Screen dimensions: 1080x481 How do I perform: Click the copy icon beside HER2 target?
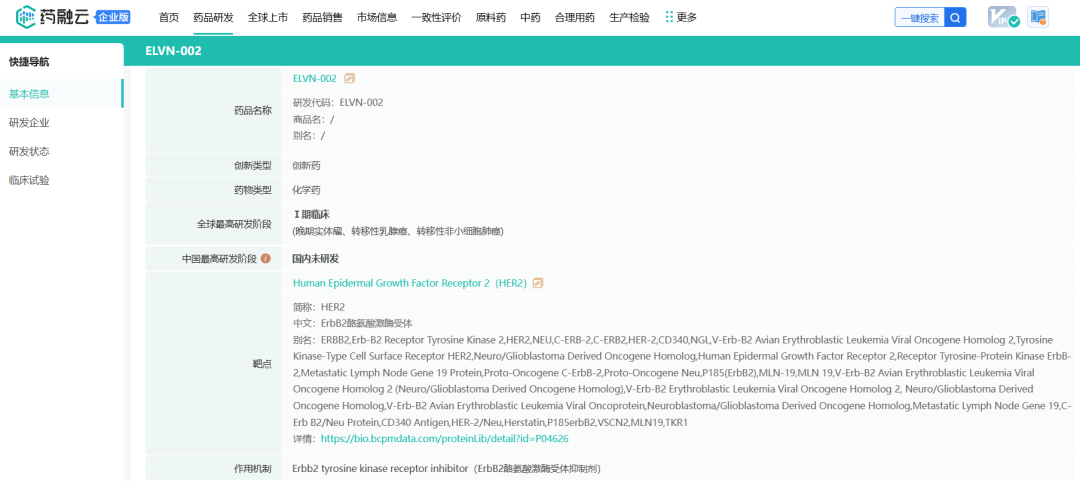pyautogui.click(x=538, y=283)
